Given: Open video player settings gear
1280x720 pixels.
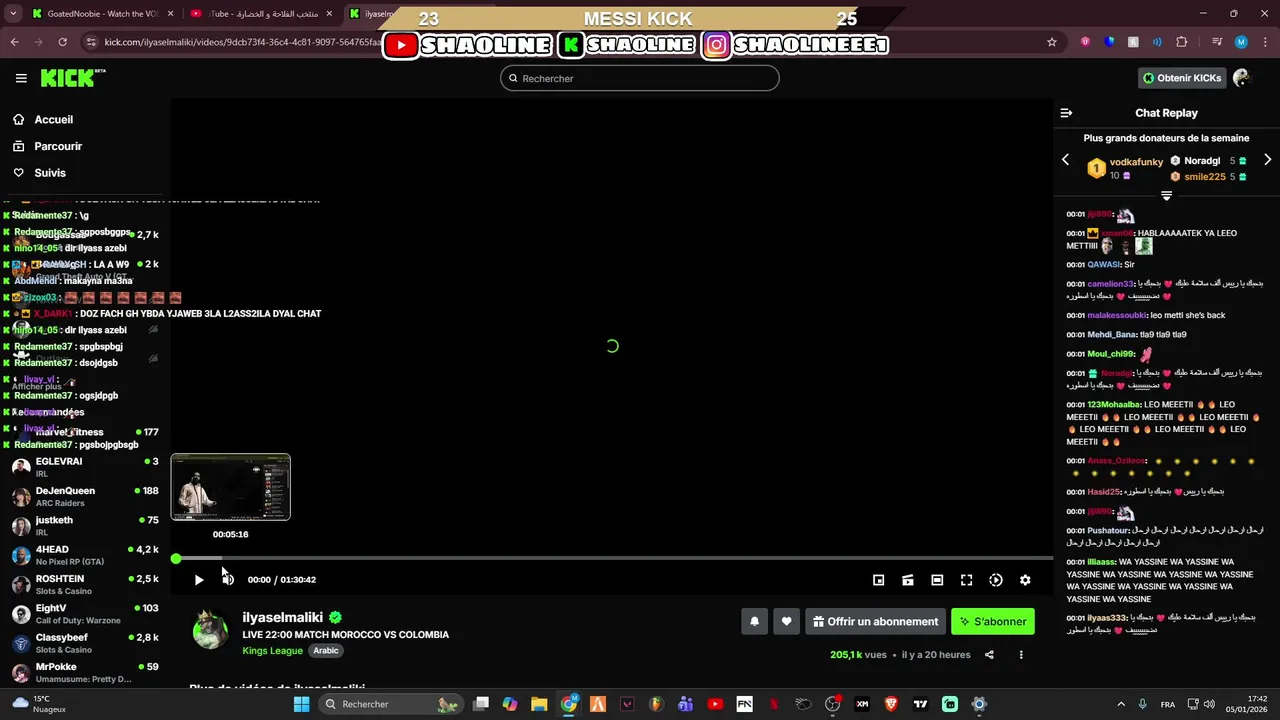Looking at the screenshot, I should point(1025,580).
